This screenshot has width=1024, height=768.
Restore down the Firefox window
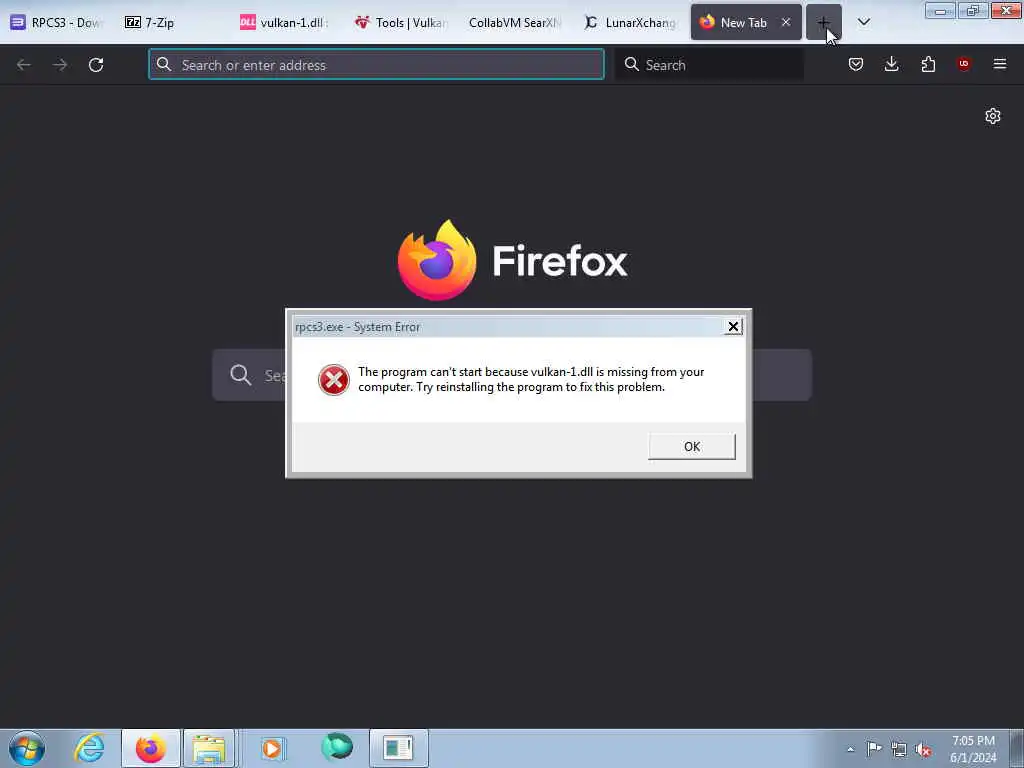(x=972, y=11)
